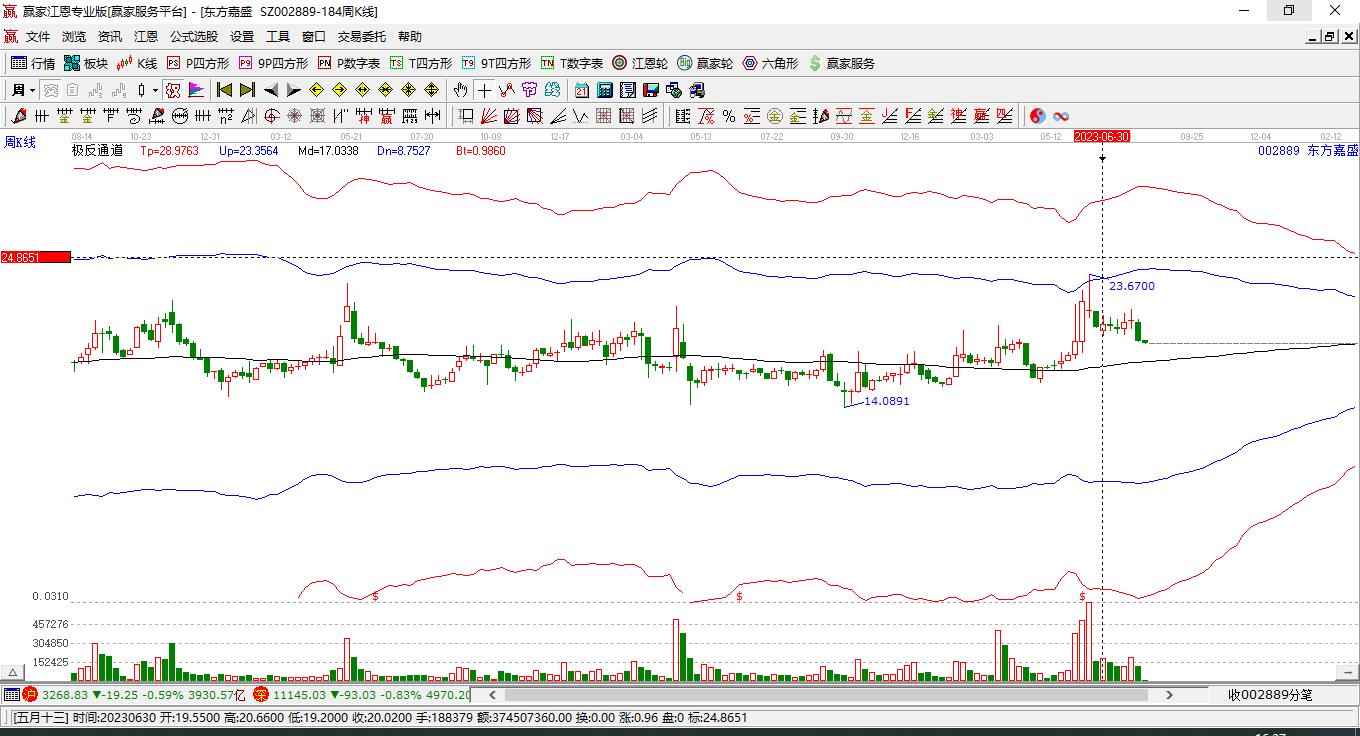The image size is (1360, 736).
Task: Open the 公式选股 menu
Action: pos(193,37)
